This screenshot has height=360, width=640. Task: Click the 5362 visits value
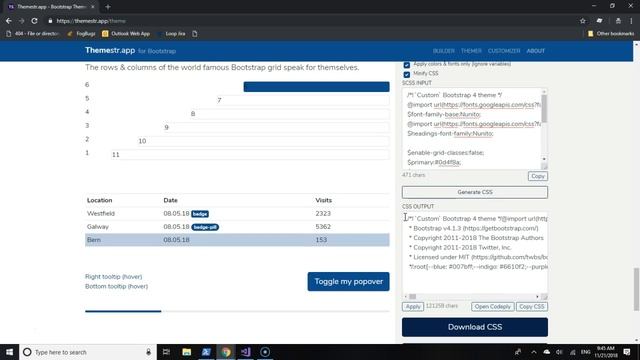(x=323, y=227)
